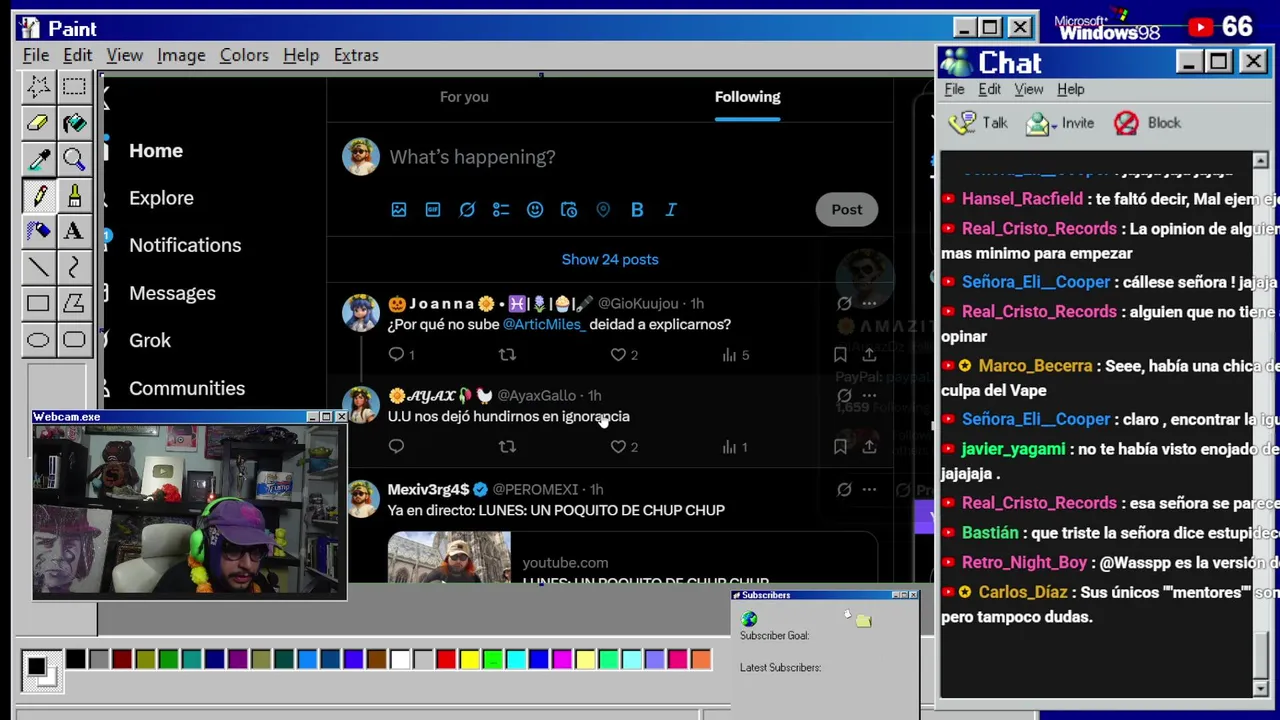Open Grok in the sidebar

pos(150,340)
